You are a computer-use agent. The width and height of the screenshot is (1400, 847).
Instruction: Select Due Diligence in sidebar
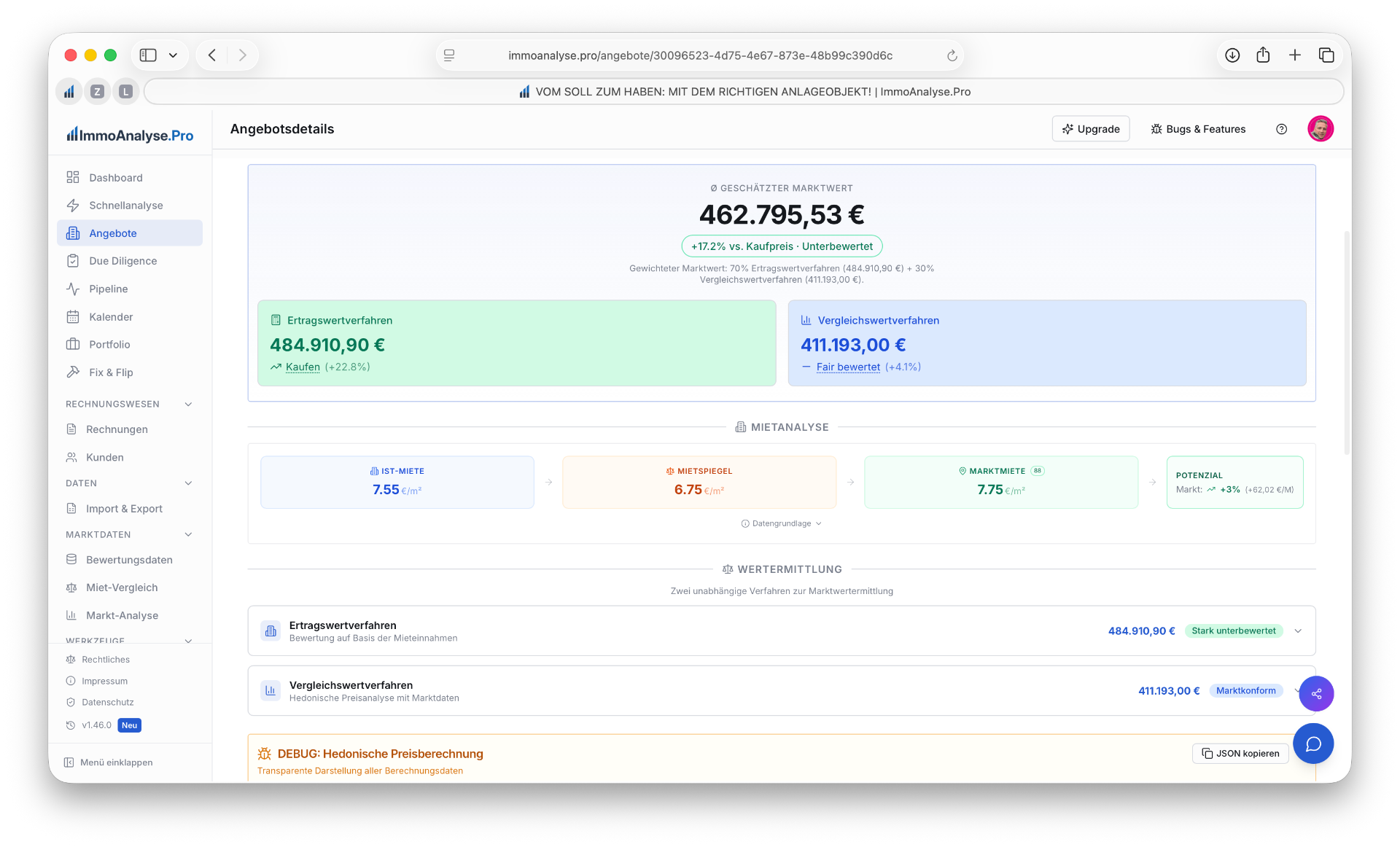tap(130, 261)
